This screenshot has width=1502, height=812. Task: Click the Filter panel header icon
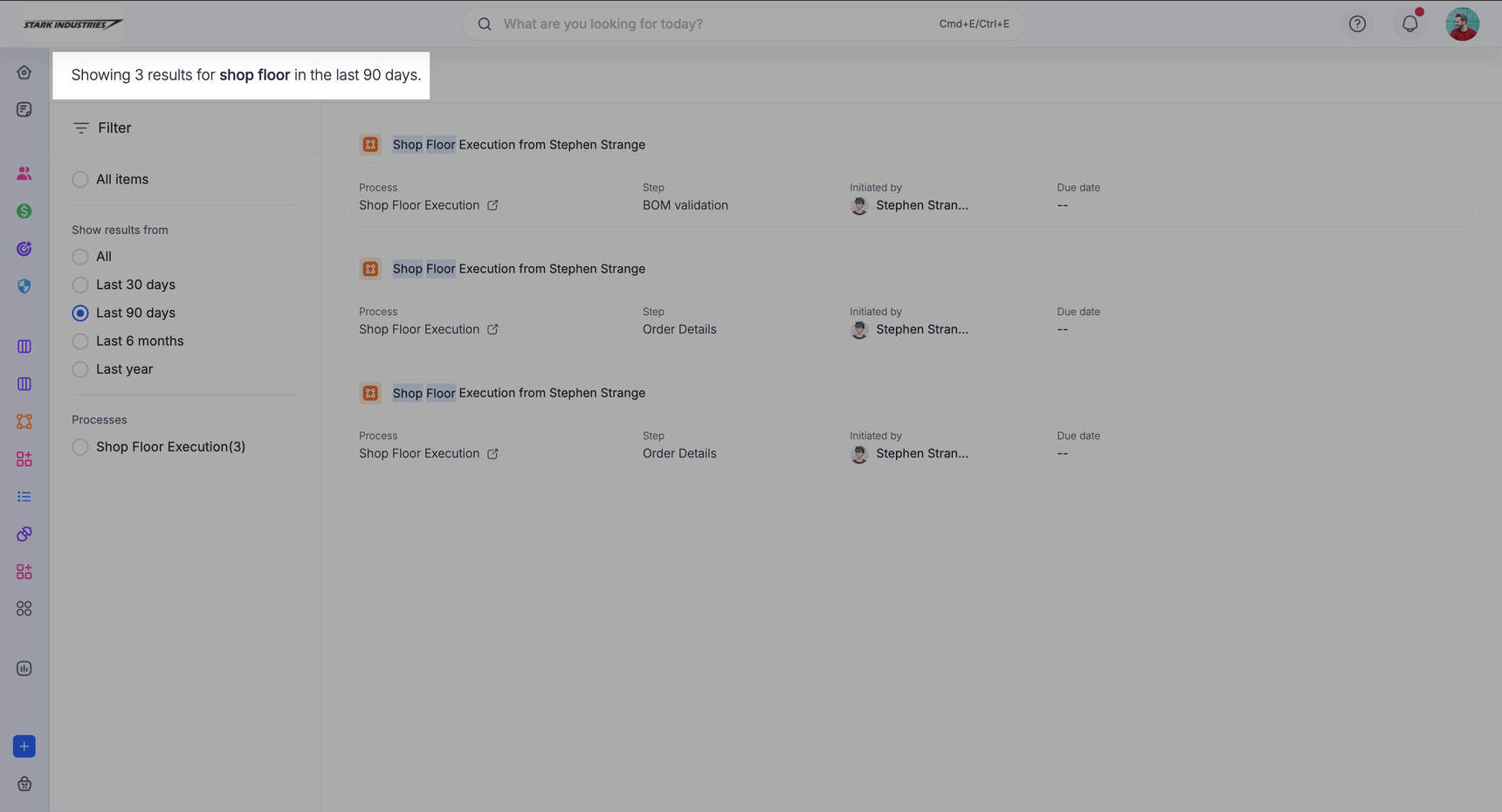pyautogui.click(x=81, y=128)
